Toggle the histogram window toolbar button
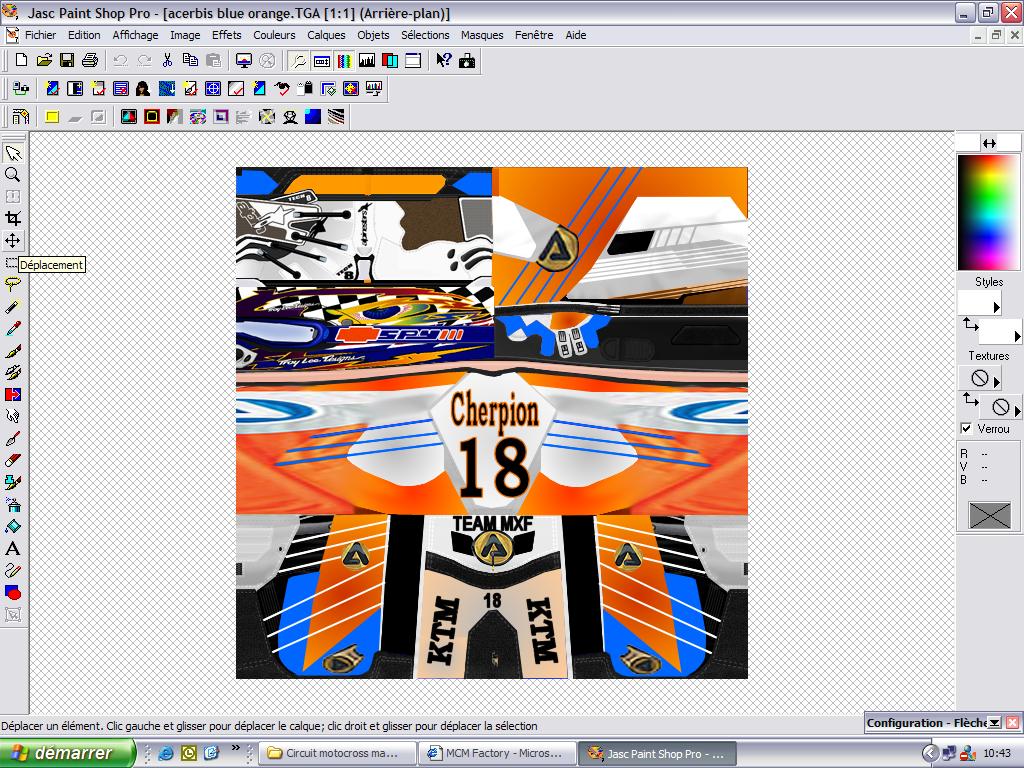Image resolution: width=1024 pixels, height=768 pixels. pyautogui.click(x=367, y=61)
